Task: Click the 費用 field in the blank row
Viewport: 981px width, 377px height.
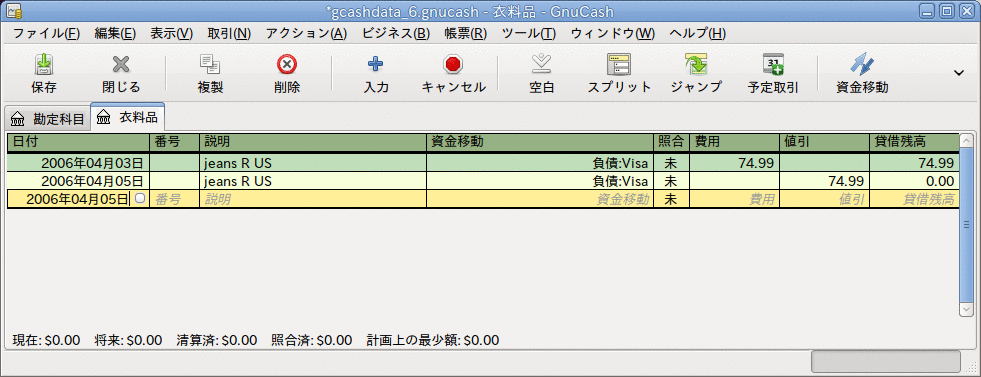Action: 734,199
